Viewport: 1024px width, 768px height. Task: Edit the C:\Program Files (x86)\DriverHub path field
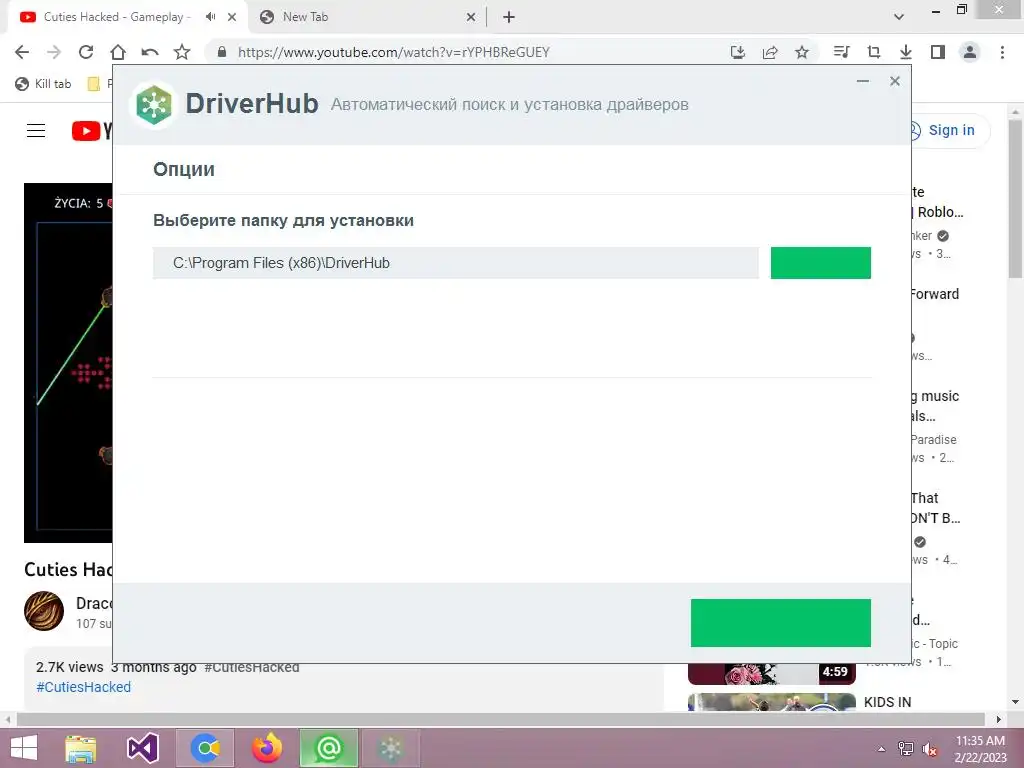tap(456, 263)
